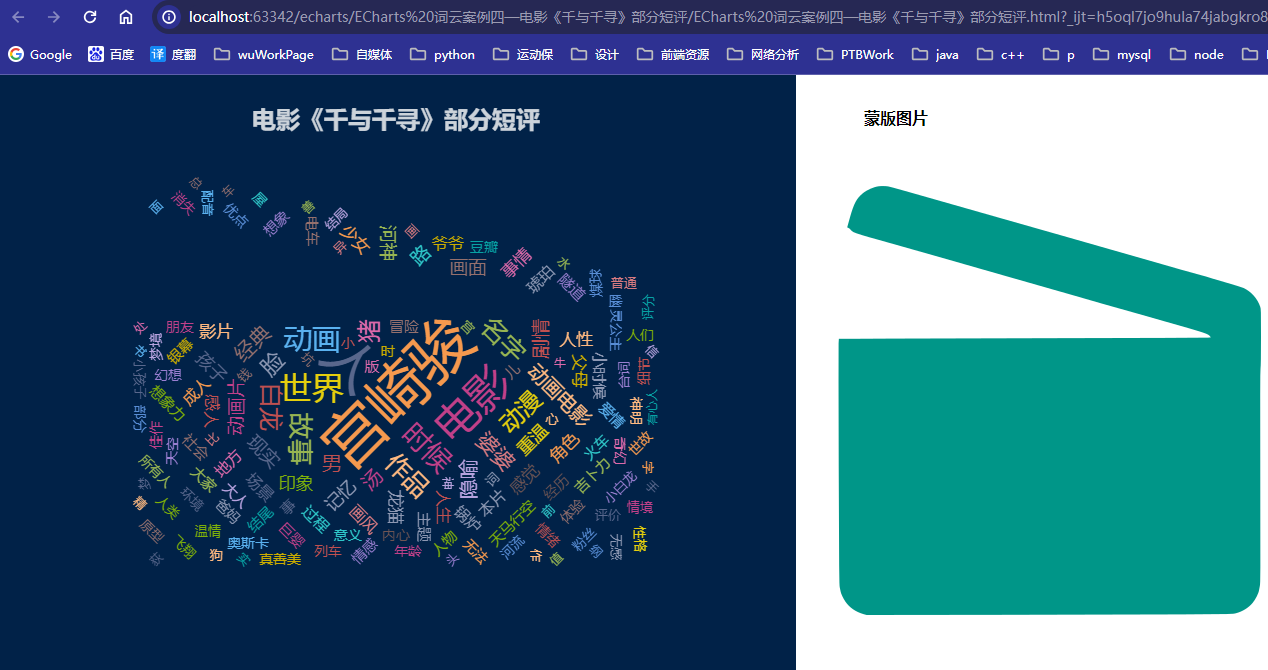
Task: Go forward to the next page
Action: [54, 17]
